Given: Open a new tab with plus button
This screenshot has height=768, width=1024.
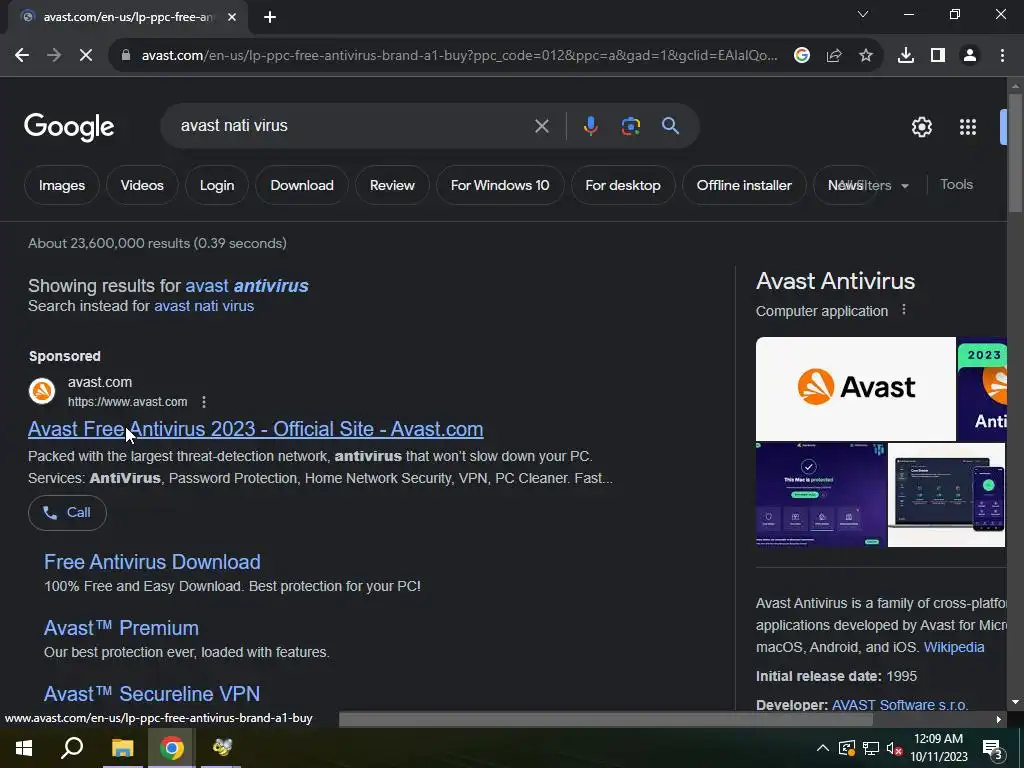Looking at the screenshot, I should tap(270, 17).
